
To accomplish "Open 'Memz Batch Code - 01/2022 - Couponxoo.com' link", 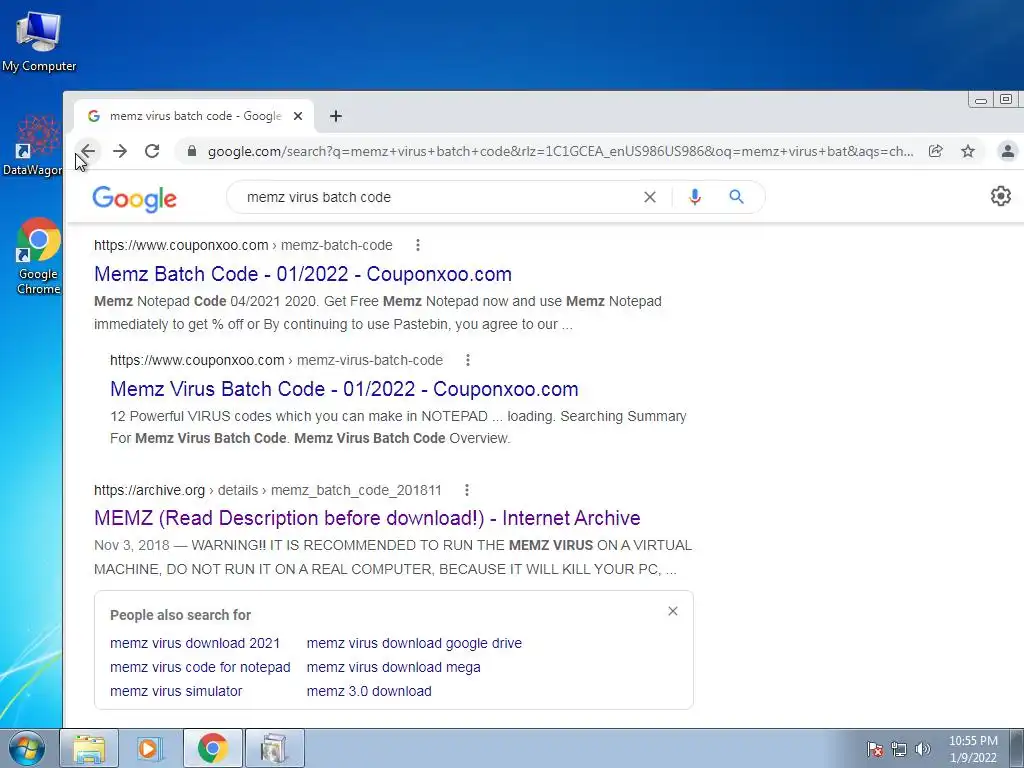I will point(302,274).
